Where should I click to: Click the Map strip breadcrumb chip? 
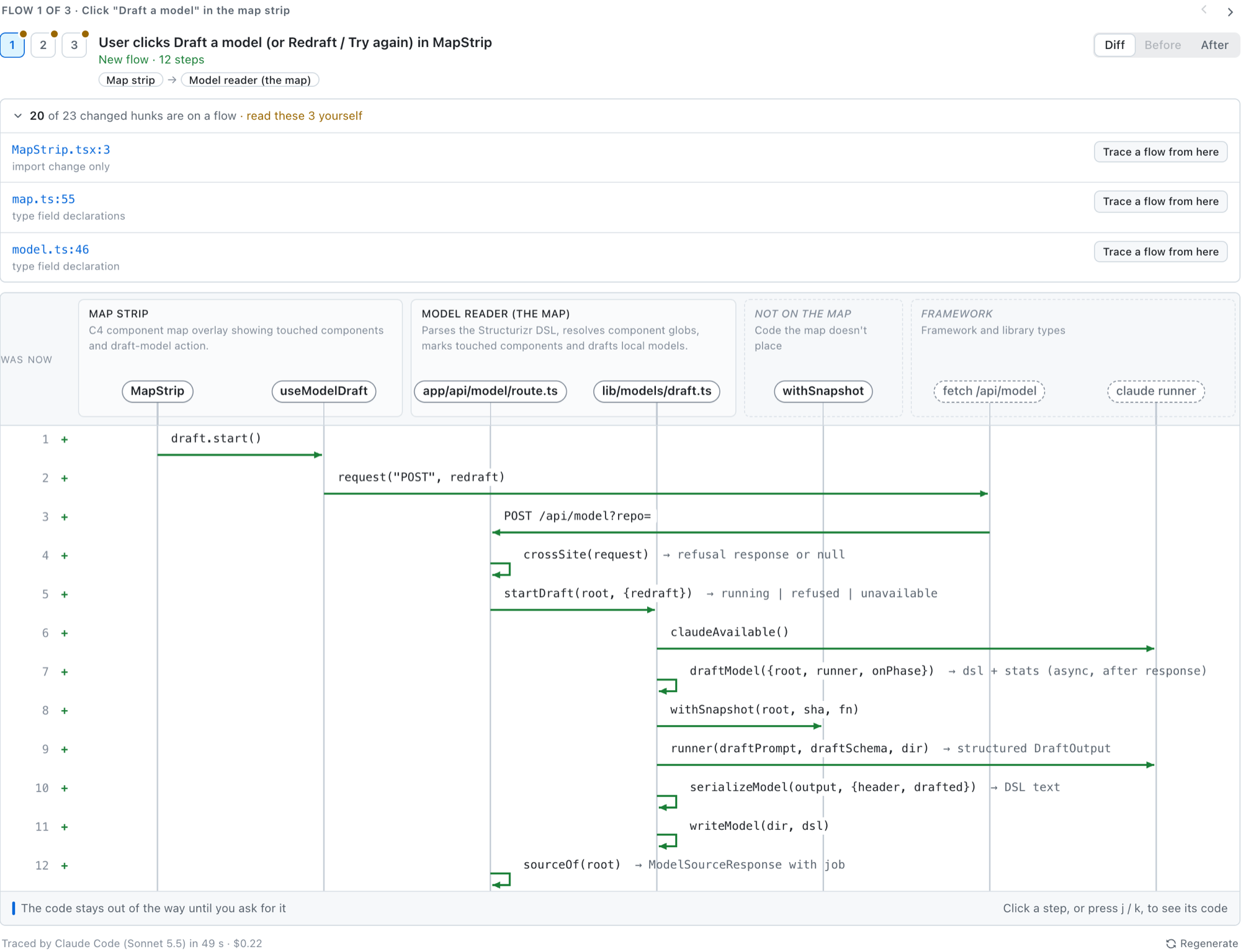pos(131,80)
